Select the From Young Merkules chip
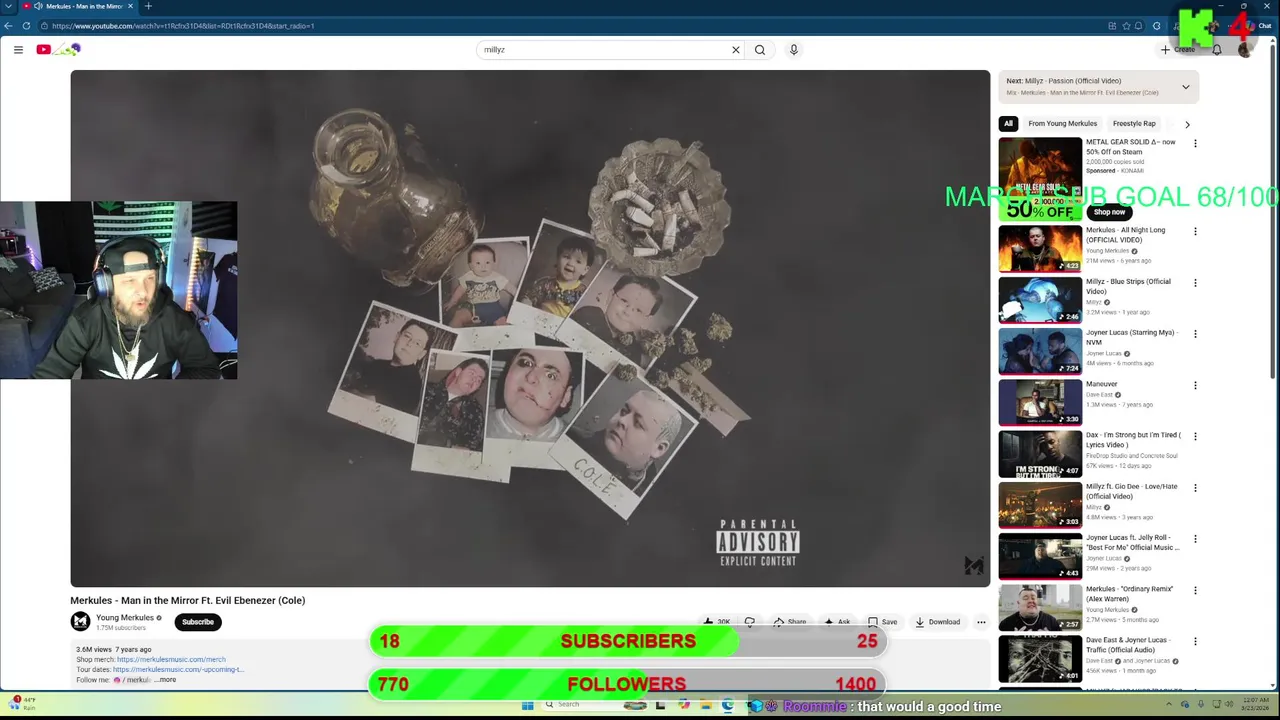This screenshot has height=720, width=1280. tap(1062, 123)
